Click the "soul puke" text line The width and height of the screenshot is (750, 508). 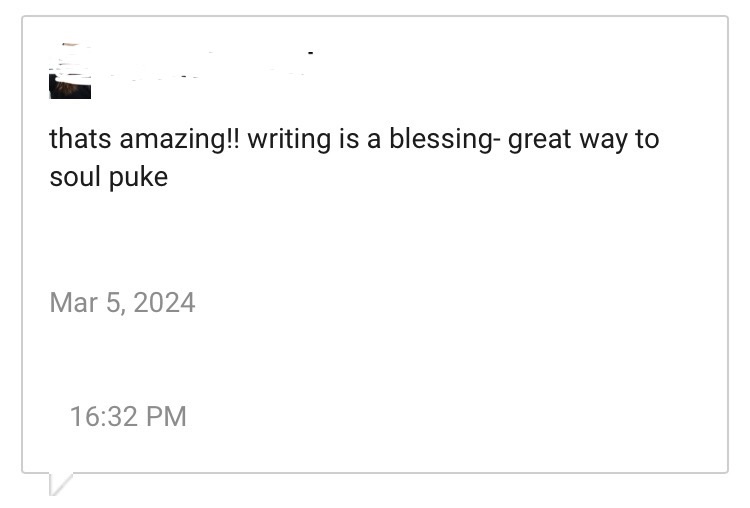coord(108,178)
